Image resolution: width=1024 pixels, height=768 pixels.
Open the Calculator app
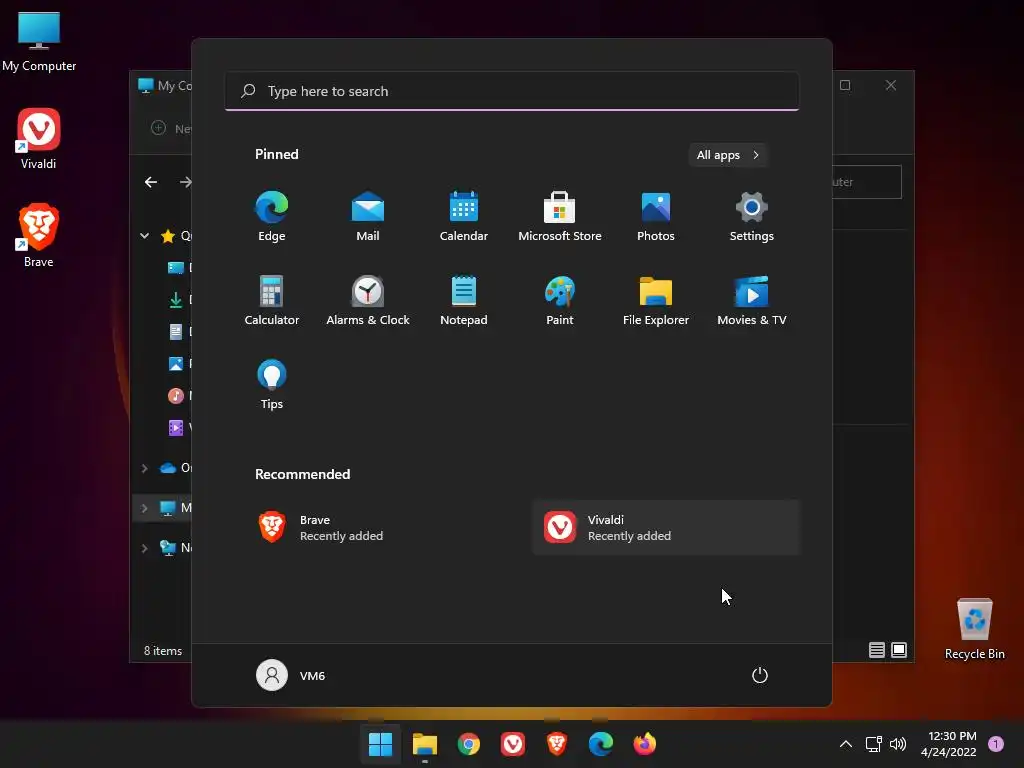272,300
